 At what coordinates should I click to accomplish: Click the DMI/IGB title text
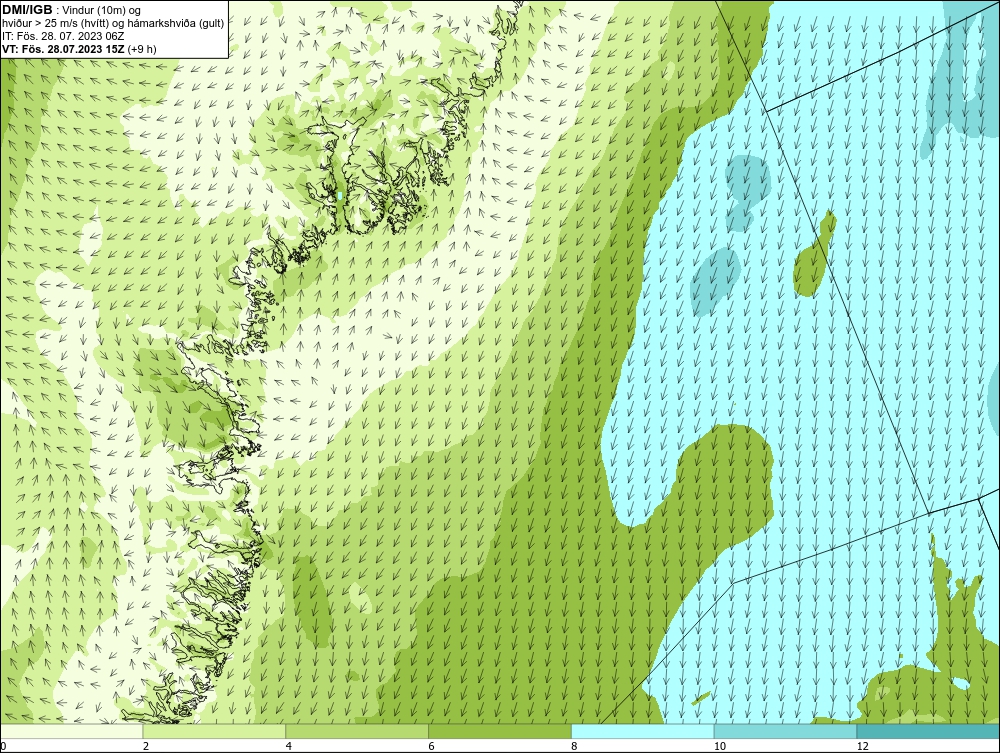(x=27, y=10)
